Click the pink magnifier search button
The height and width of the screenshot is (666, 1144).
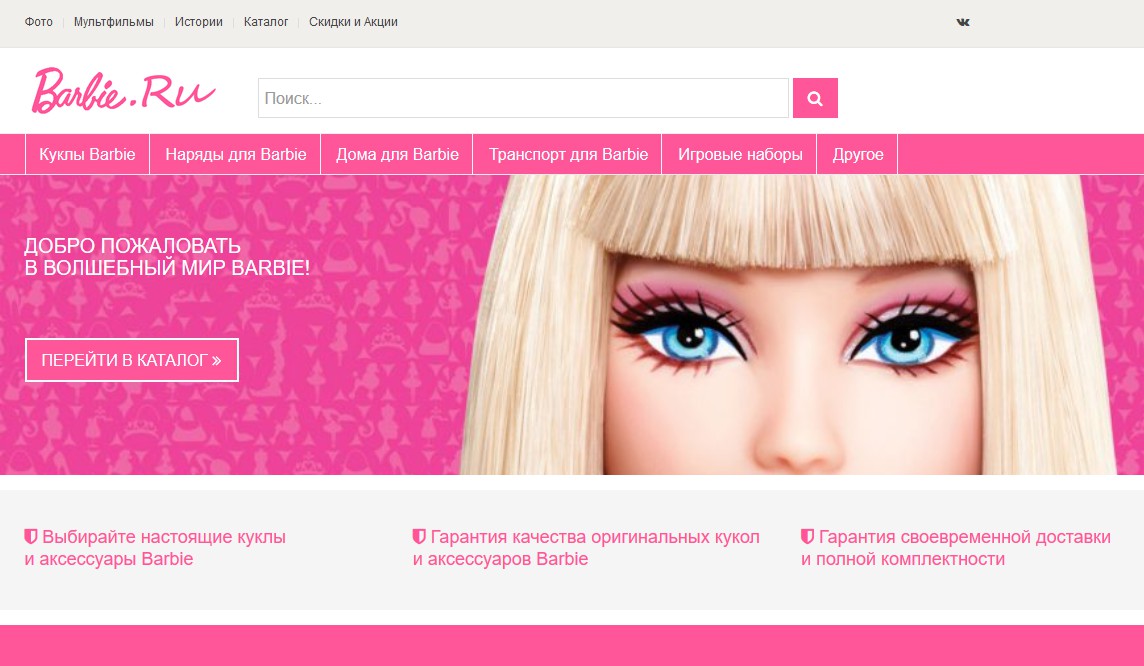pos(815,98)
